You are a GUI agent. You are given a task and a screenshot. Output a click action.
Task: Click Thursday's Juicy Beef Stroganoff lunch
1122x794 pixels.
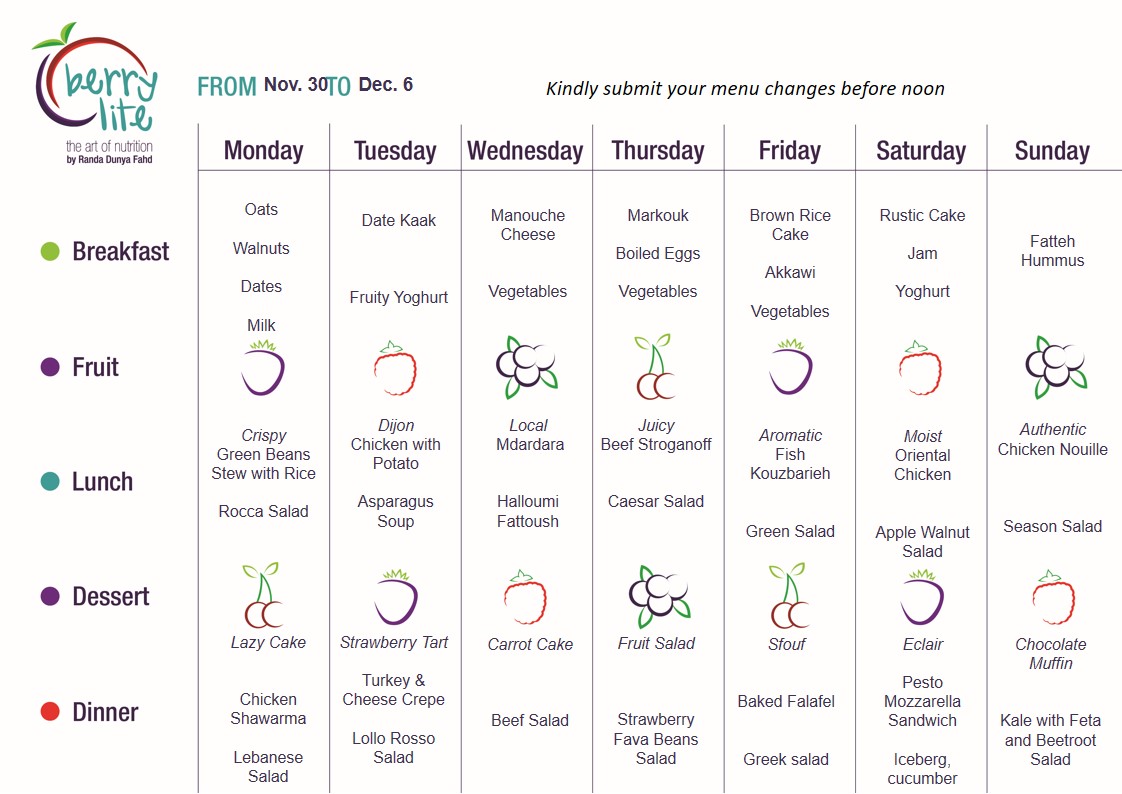656,435
